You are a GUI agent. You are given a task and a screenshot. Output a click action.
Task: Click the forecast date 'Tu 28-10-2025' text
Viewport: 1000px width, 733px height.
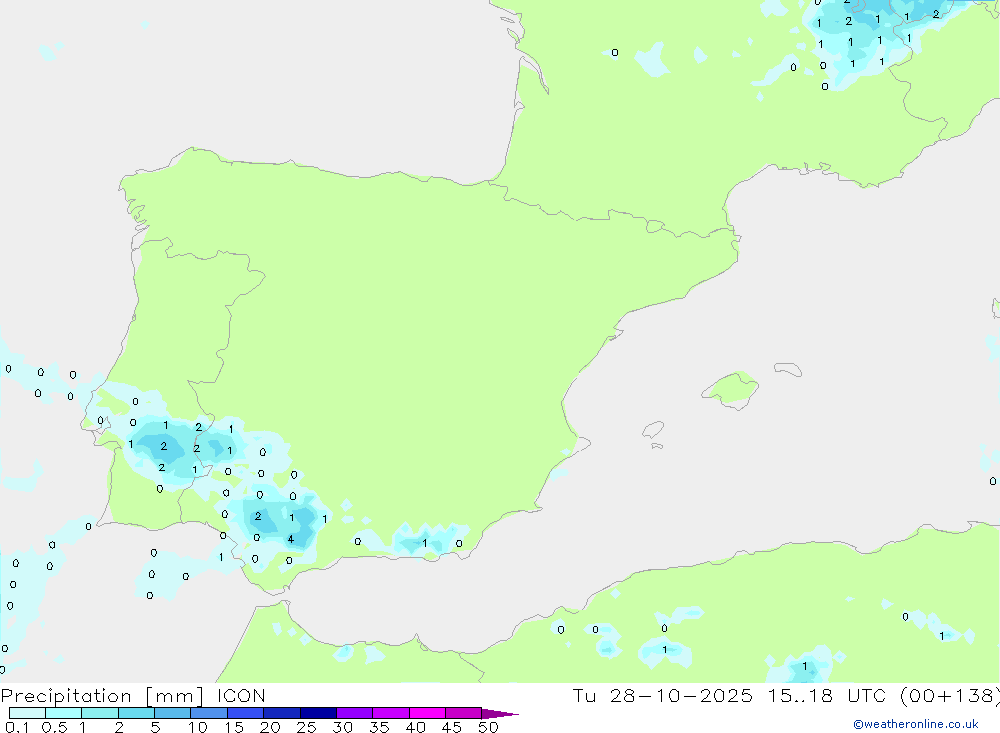663,695
